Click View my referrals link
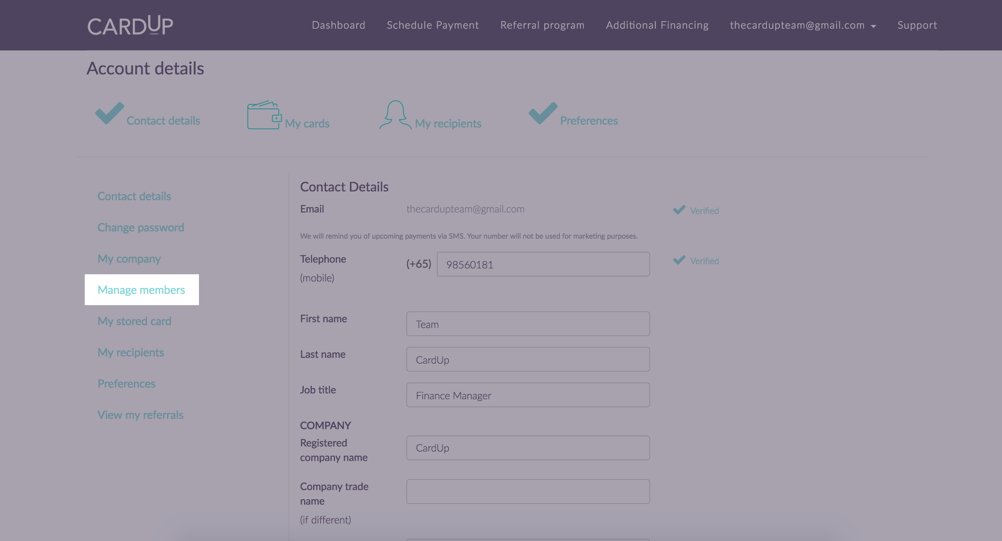 tap(140, 415)
